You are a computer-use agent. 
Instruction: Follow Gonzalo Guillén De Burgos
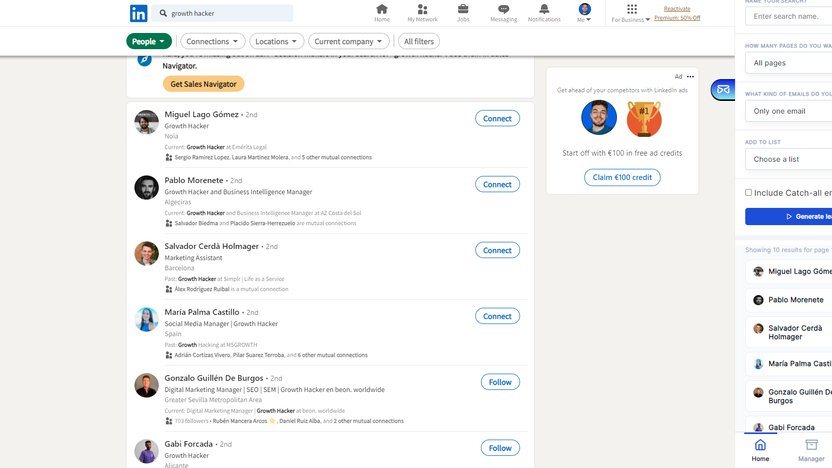click(500, 382)
